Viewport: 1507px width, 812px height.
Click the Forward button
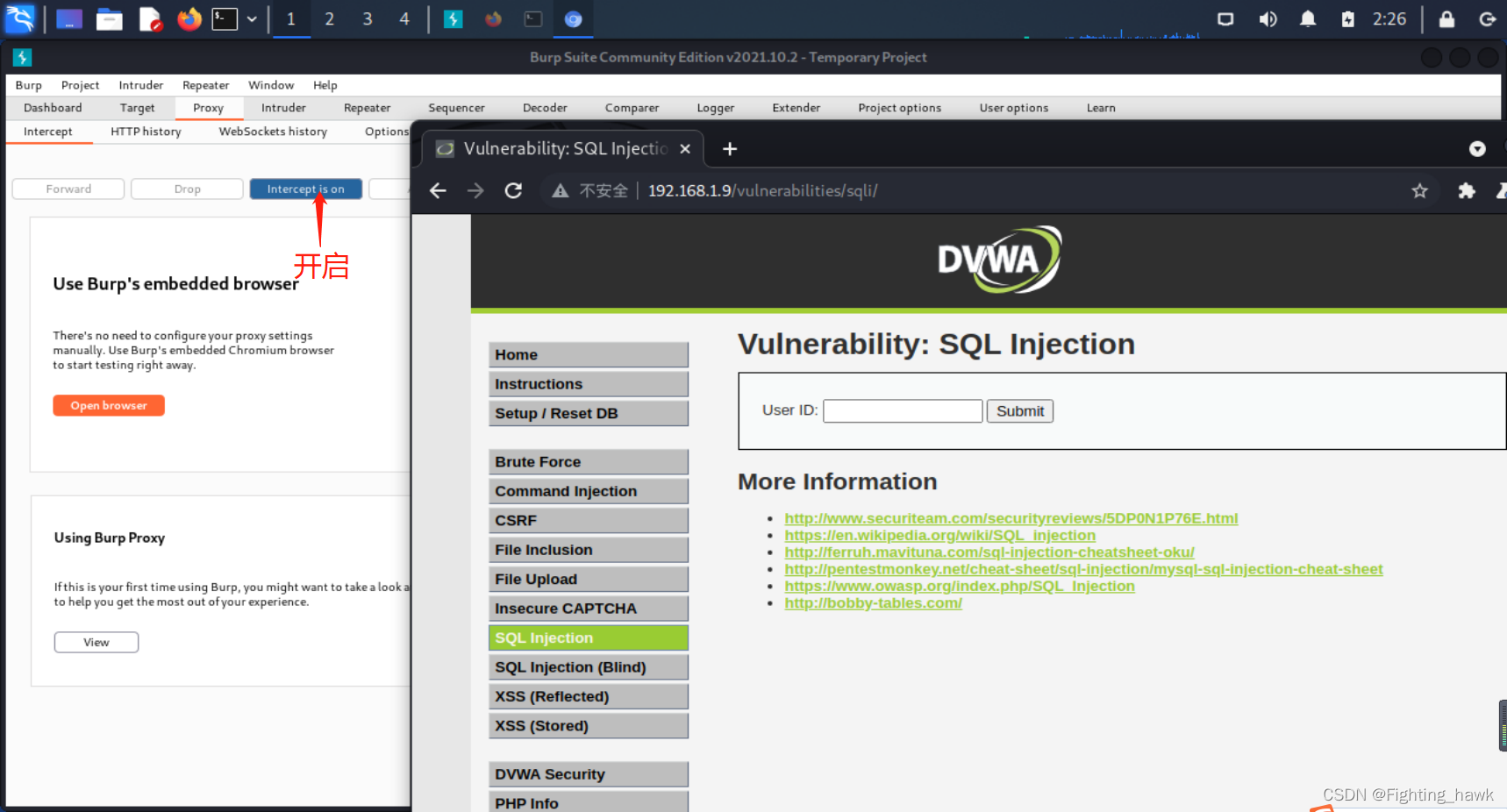68,189
